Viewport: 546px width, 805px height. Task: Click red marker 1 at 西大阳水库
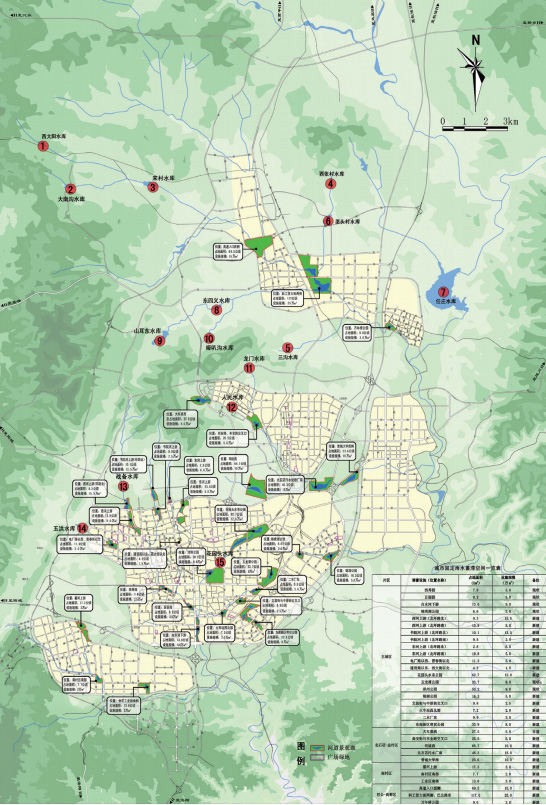43,146
